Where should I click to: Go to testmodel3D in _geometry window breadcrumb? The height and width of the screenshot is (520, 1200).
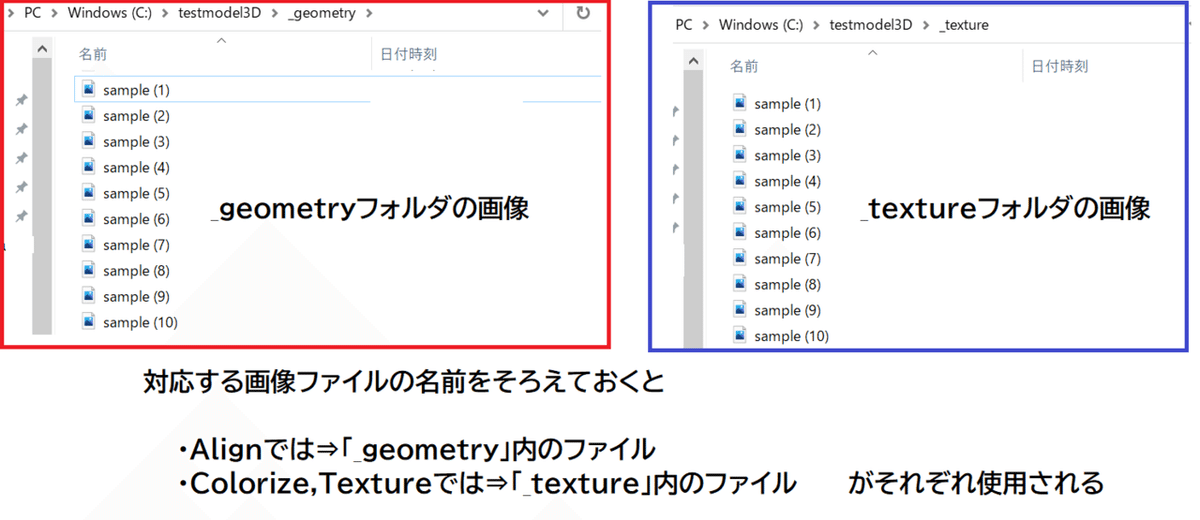coord(220,14)
